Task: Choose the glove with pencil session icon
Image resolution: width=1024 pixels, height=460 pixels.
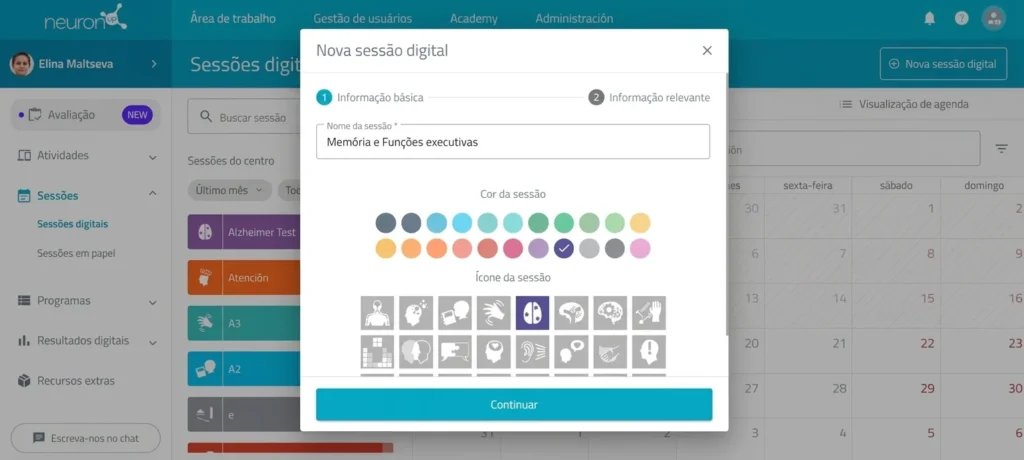Action: pyautogui.click(x=649, y=313)
